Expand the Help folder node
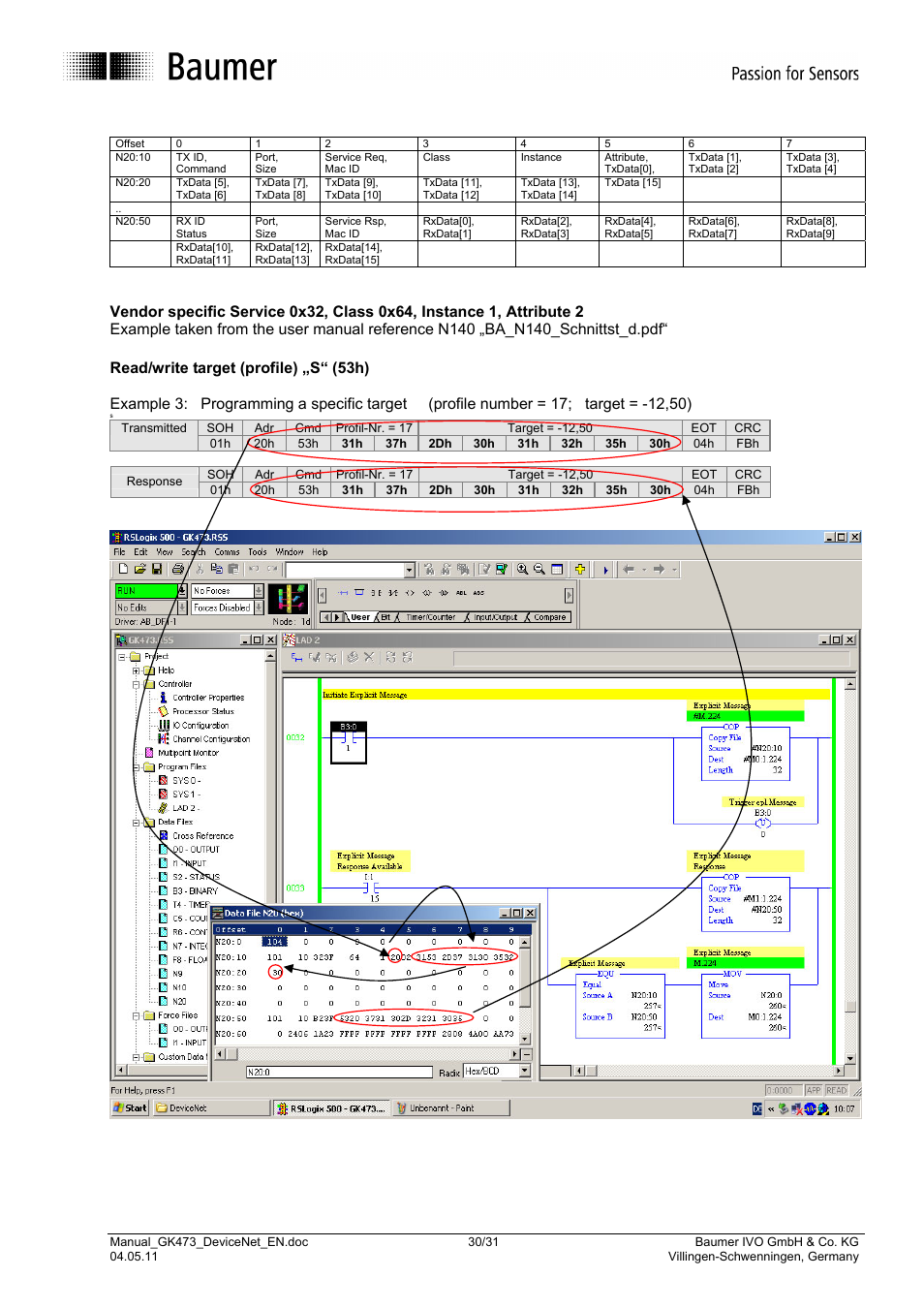Screen dimensions: 924x1309 136,670
